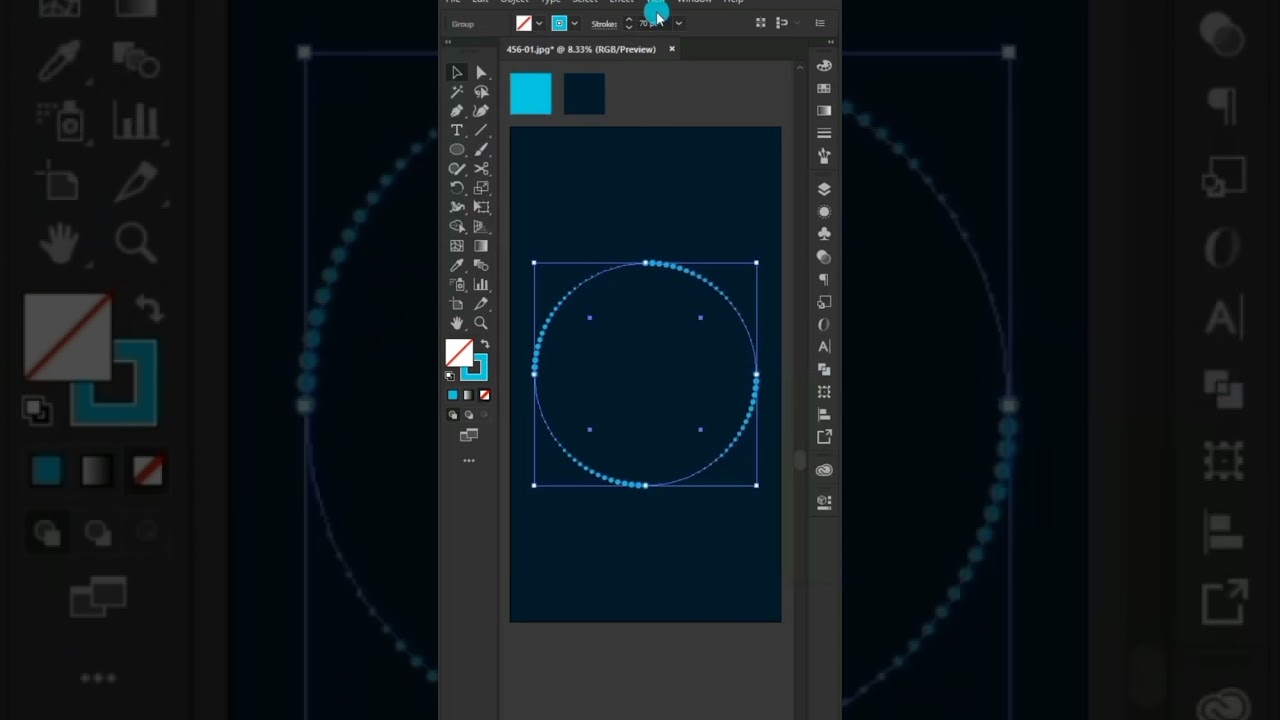Image resolution: width=1280 pixels, height=720 pixels.
Task: Select the Direct Selection tool
Action: click(x=481, y=72)
